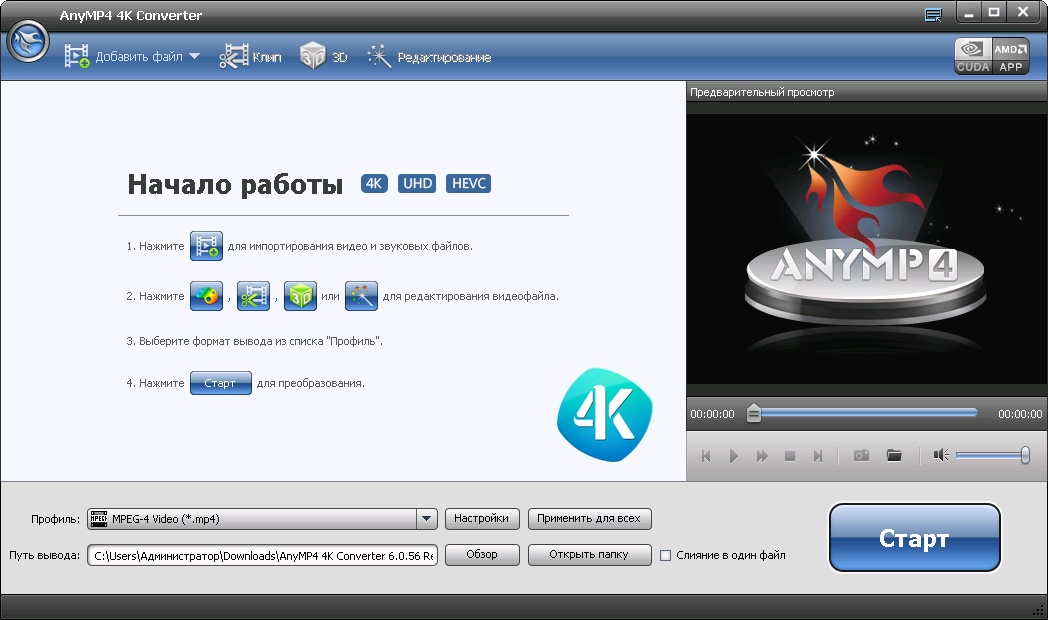1048x620 pixels.
Task: Click the 3D icon in step 2
Action: [x=301, y=296]
